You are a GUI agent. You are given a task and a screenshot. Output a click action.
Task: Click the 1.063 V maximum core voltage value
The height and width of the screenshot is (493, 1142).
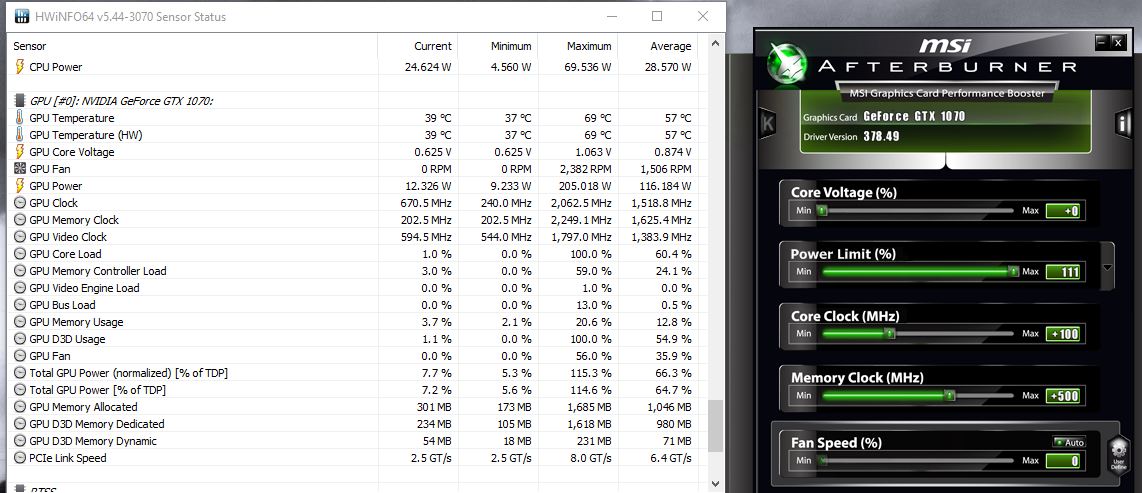(x=591, y=152)
